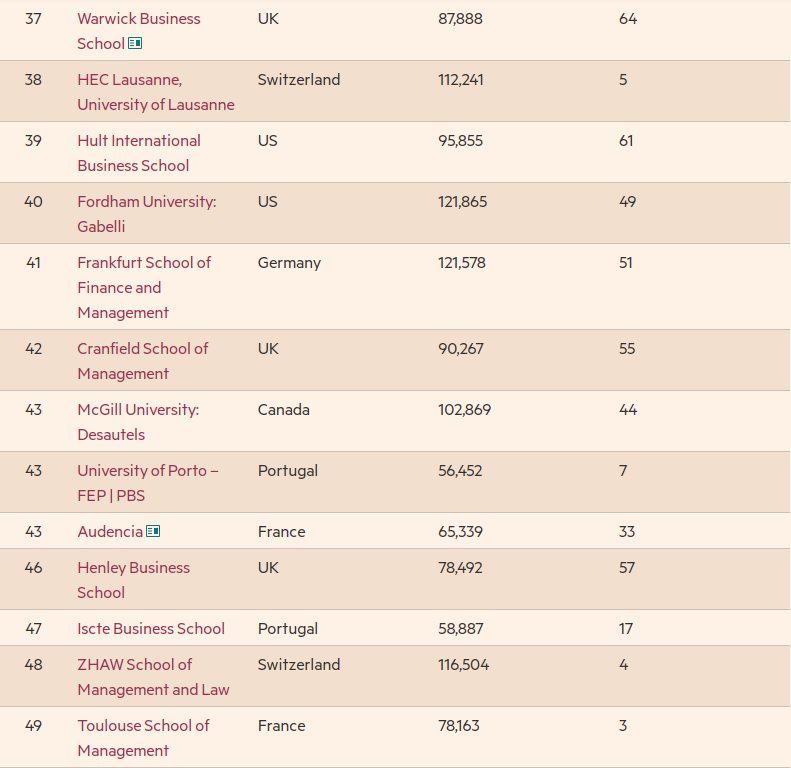Open Iscte Business School link
Screen dimensions: 791x768
151,629
